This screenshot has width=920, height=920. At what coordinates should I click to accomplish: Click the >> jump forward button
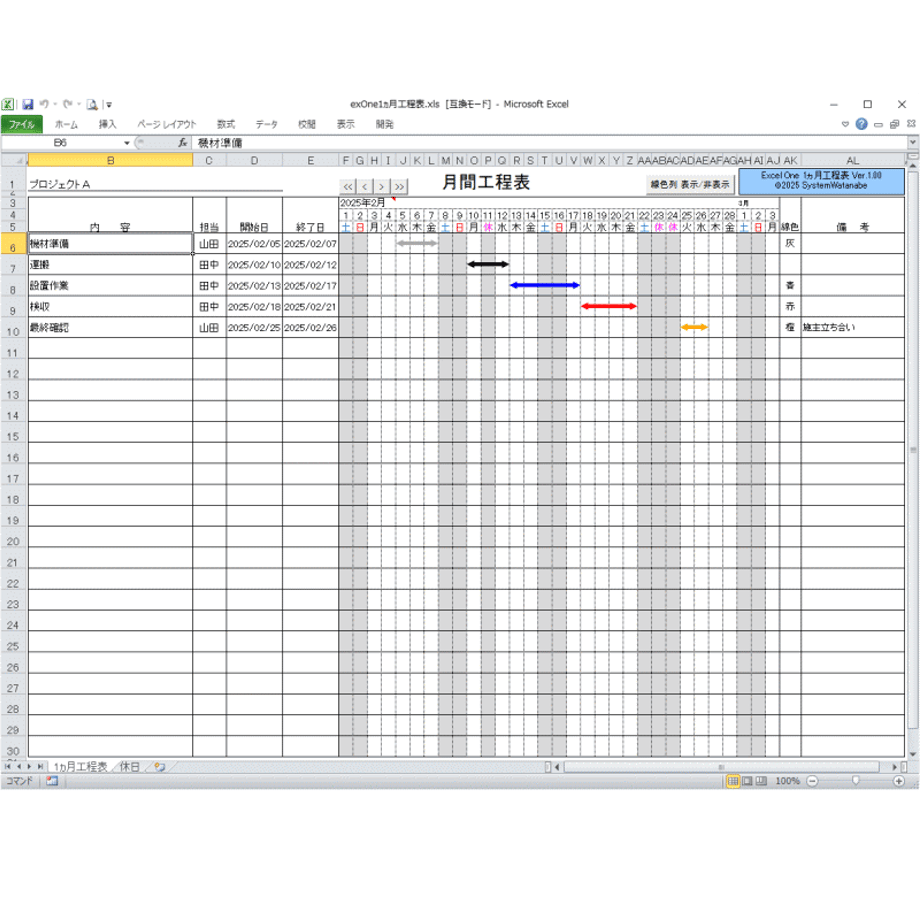point(400,186)
